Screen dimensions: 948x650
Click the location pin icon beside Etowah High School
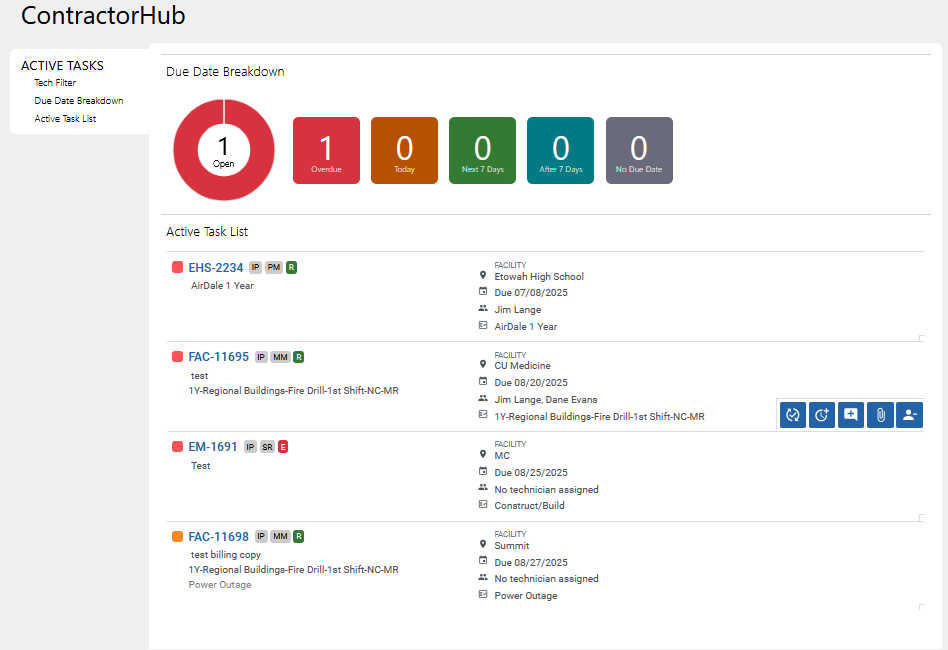click(x=483, y=276)
